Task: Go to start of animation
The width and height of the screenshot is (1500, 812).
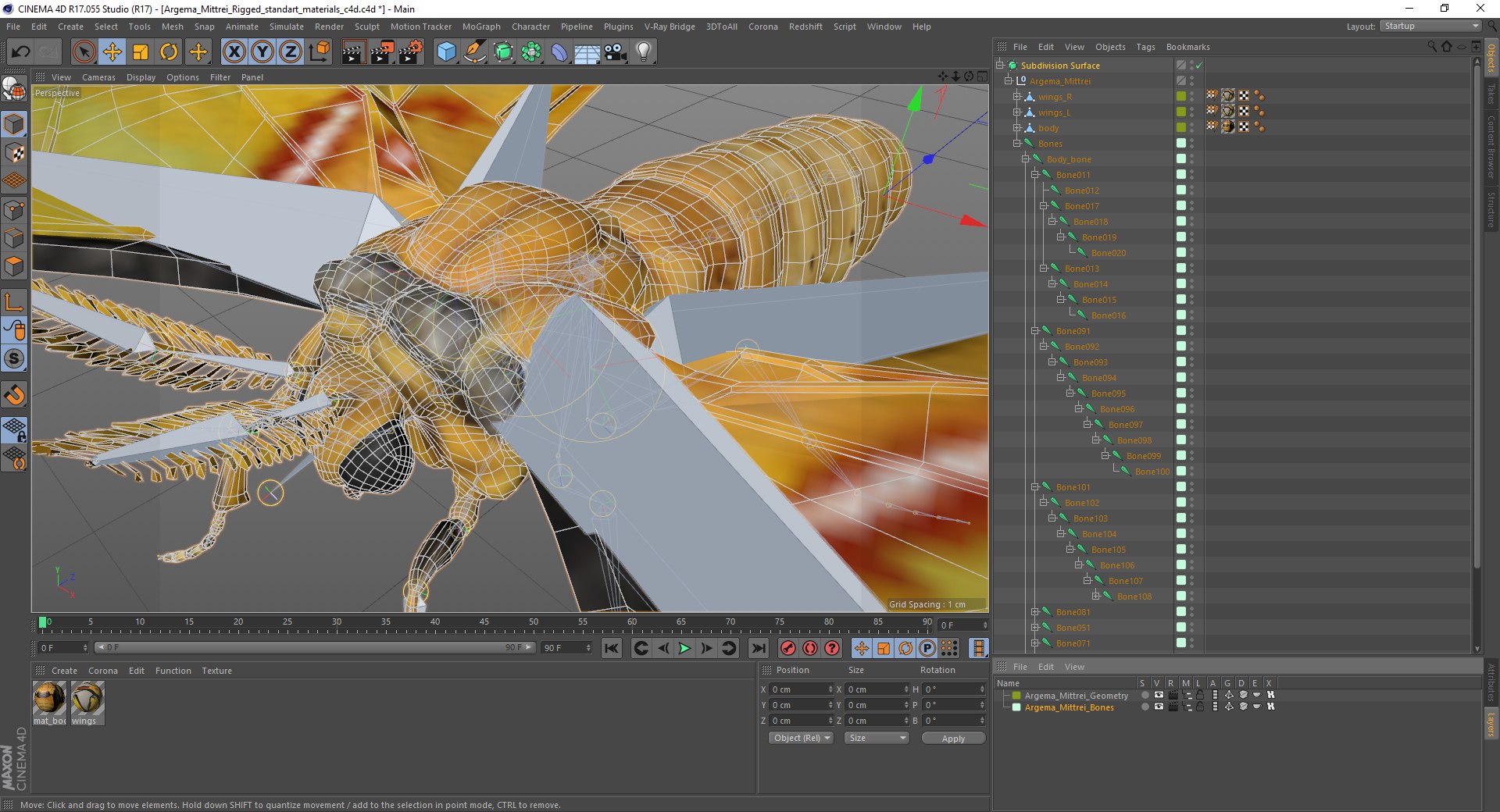Action: tap(612, 648)
